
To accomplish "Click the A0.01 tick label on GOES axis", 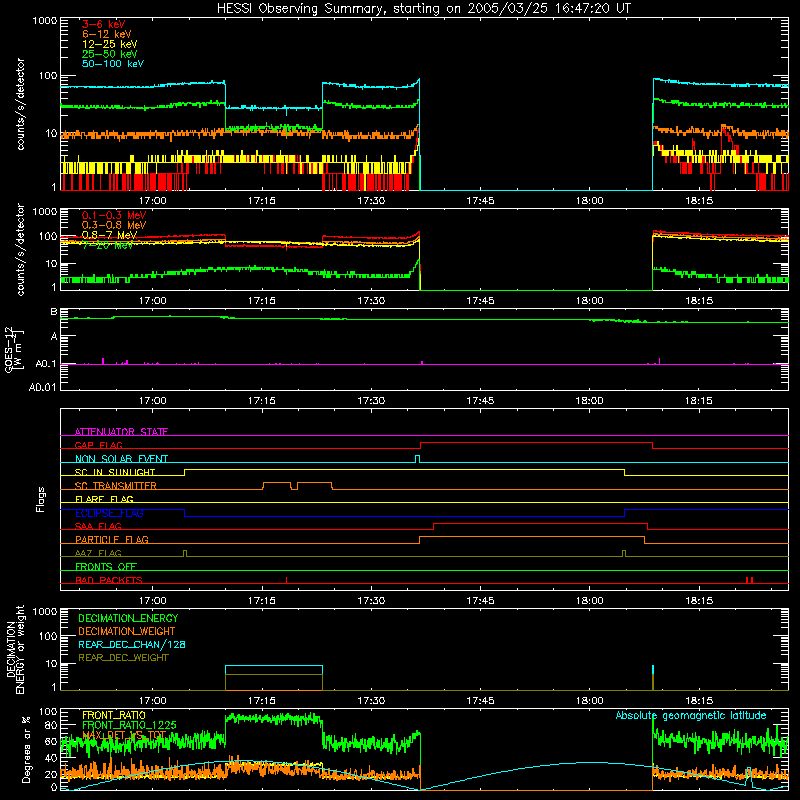I will (x=42, y=388).
